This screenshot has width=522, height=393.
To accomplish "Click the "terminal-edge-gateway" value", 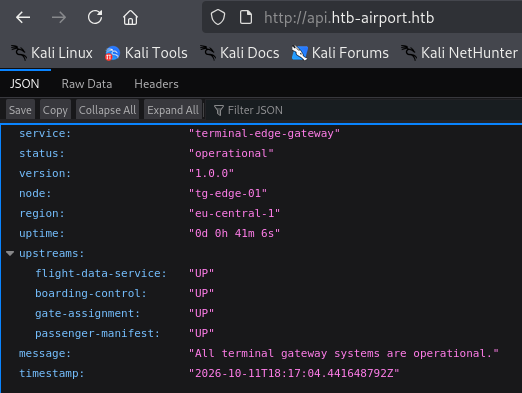I will click(264, 133).
